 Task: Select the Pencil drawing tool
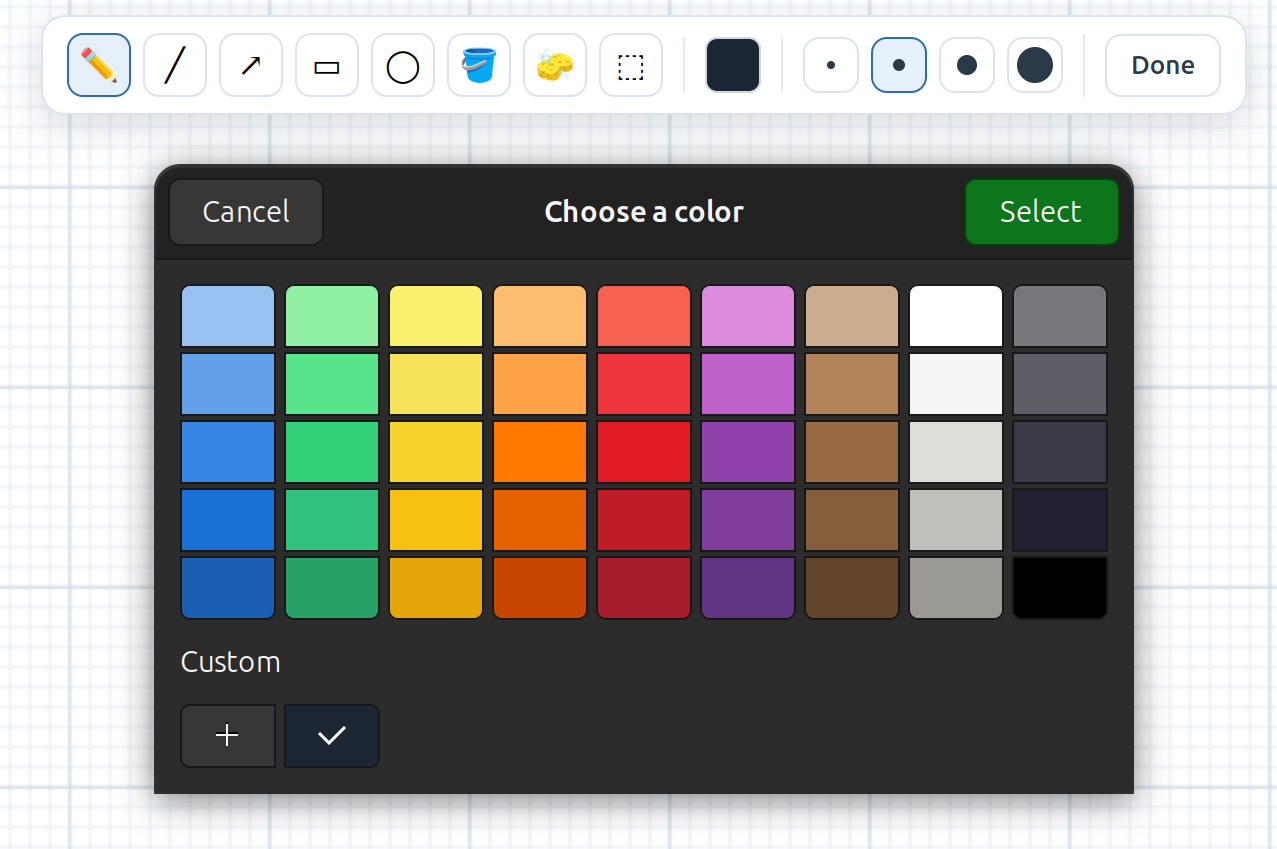99,65
